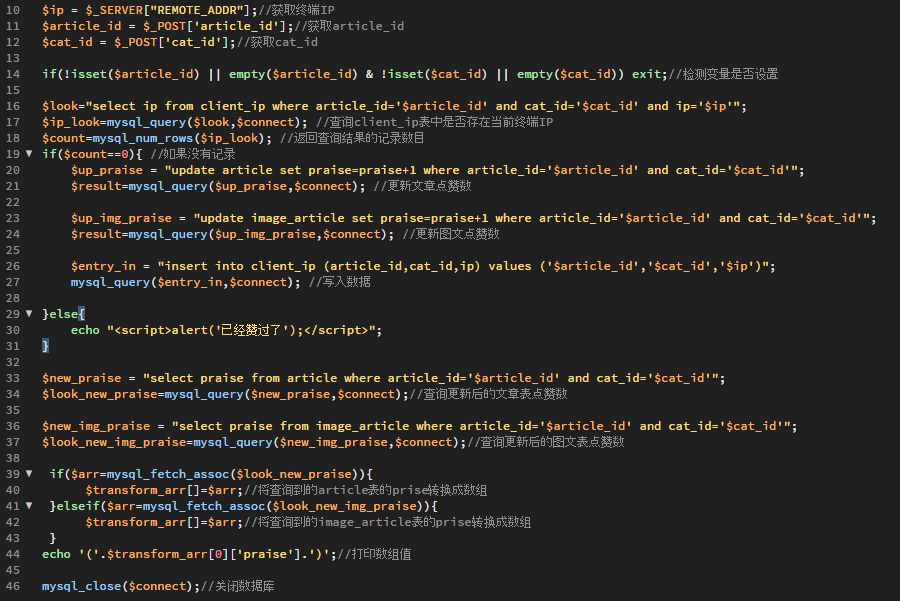Collapse the fold triangle at line 39
Screen dimensions: 900x601
[29, 474]
